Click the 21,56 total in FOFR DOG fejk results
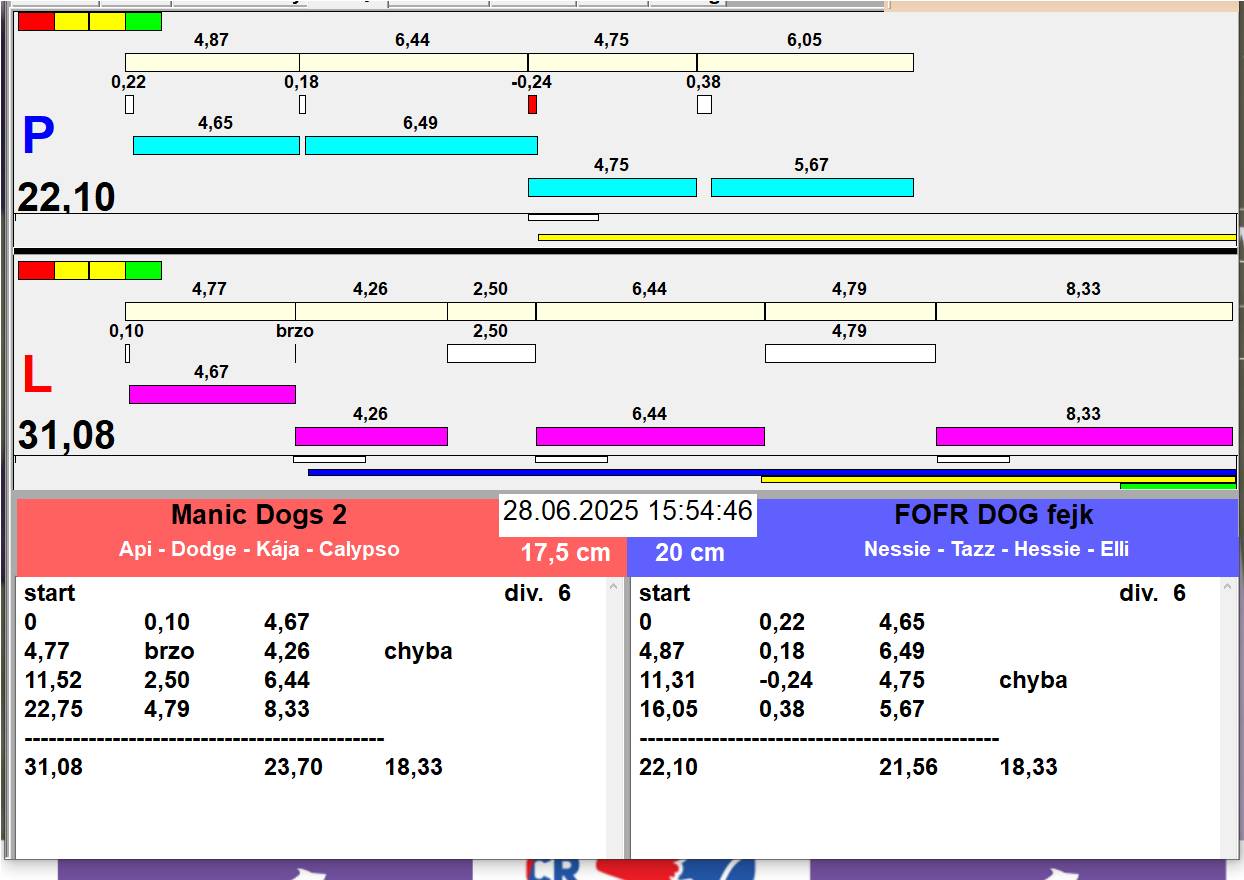This screenshot has height=880, width=1244. 909,767
